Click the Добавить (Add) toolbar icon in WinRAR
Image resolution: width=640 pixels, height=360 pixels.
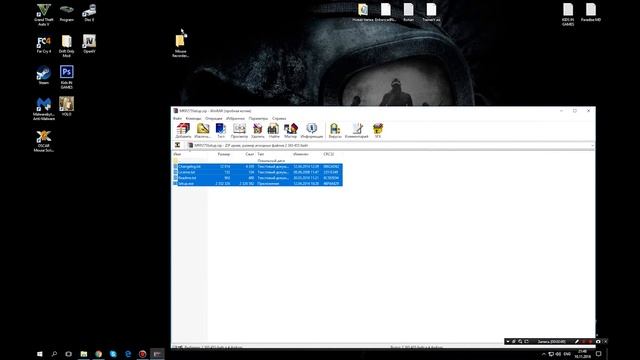[183, 131]
